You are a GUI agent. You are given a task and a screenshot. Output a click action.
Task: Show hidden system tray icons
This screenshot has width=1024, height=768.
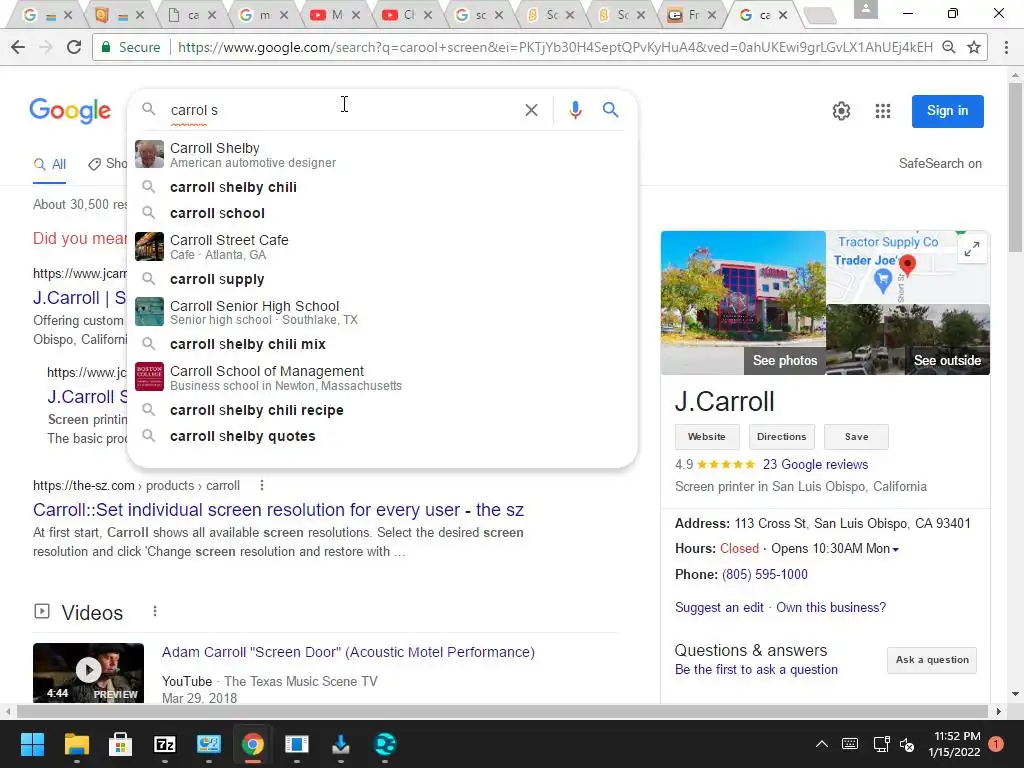822,744
